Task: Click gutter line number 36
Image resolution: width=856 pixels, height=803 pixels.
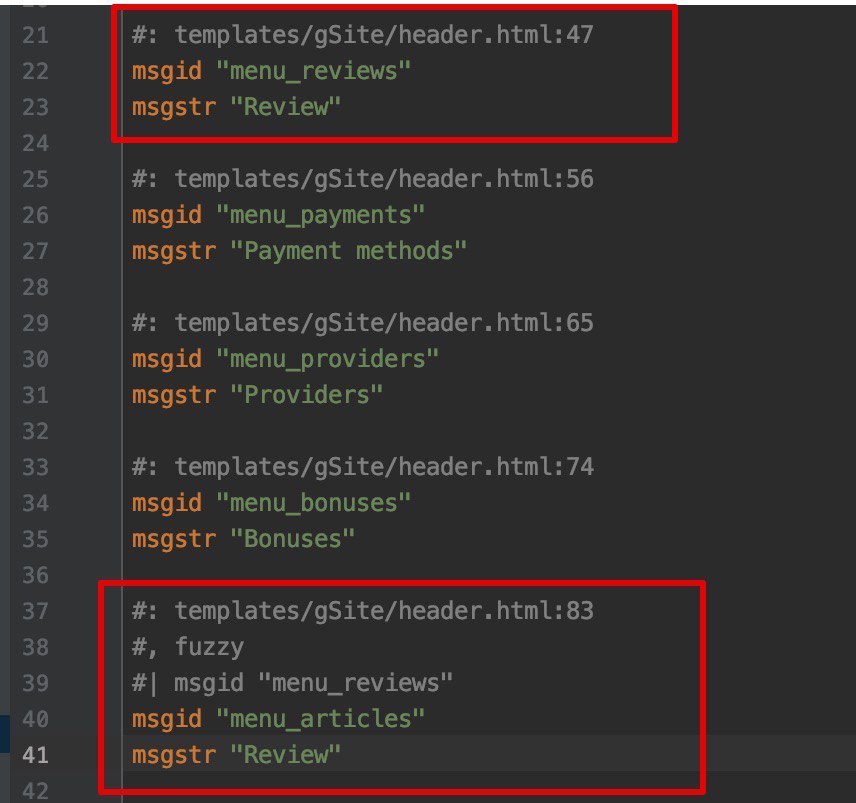Action: click(x=35, y=575)
